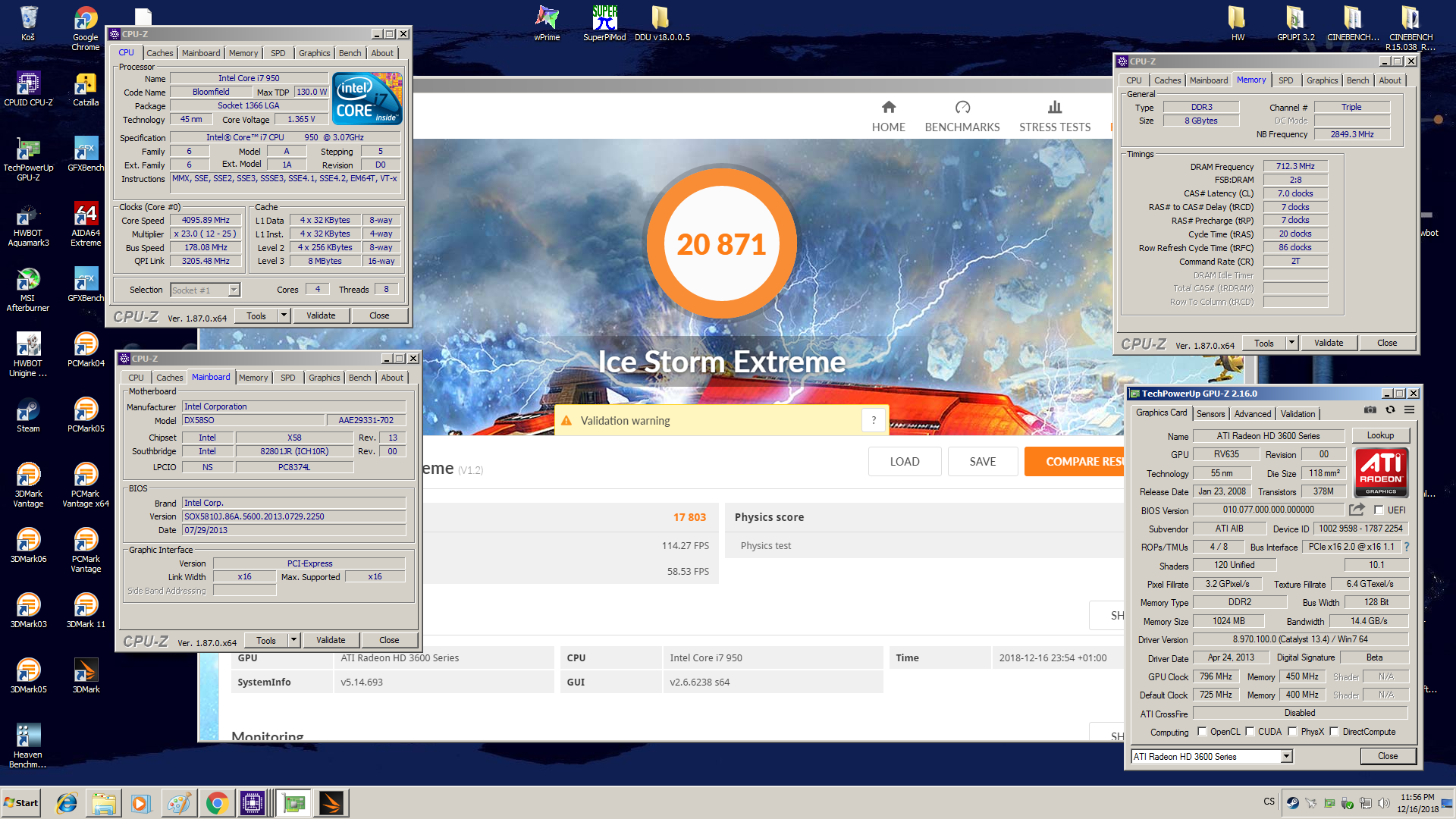Open the AIDA64 Extreme desktop shortcut
The image size is (1456, 819).
[x=86, y=224]
